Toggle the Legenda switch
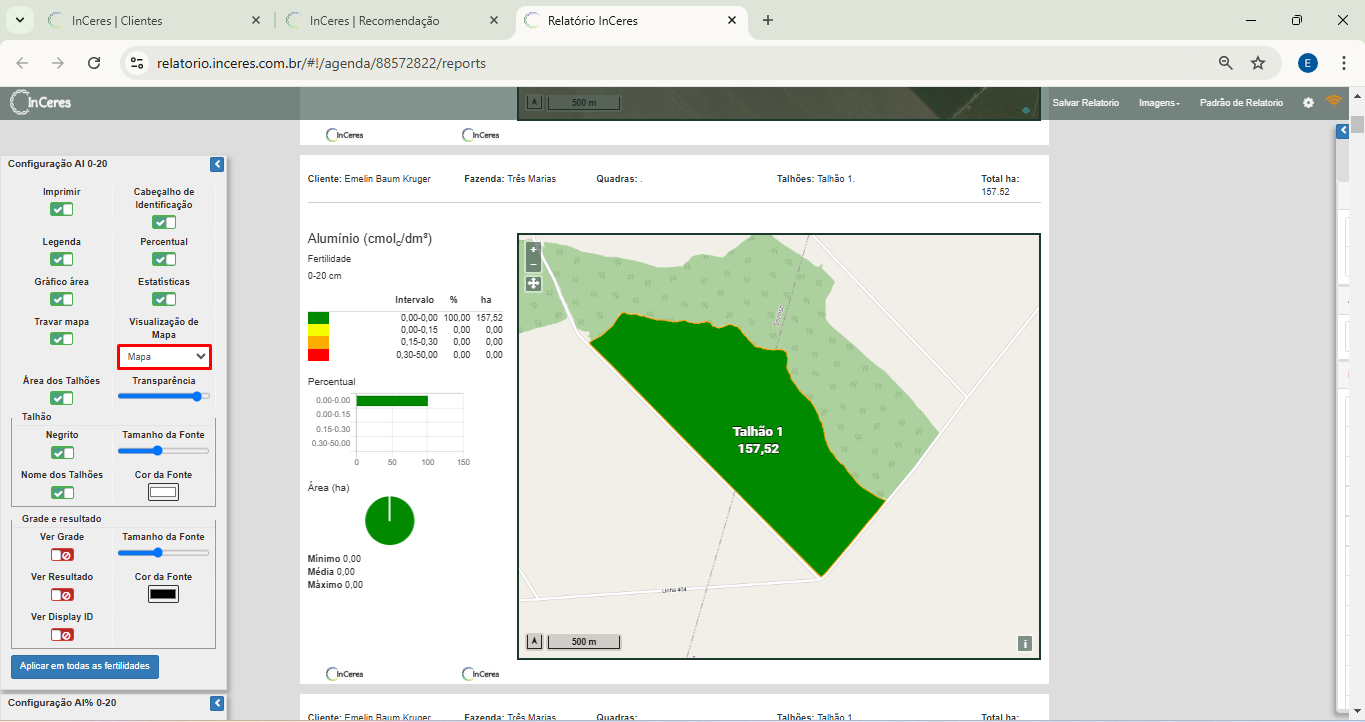1365x722 pixels. click(62, 259)
